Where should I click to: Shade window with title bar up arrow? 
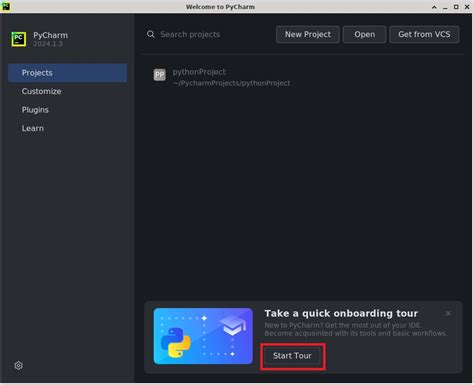coord(434,7)
